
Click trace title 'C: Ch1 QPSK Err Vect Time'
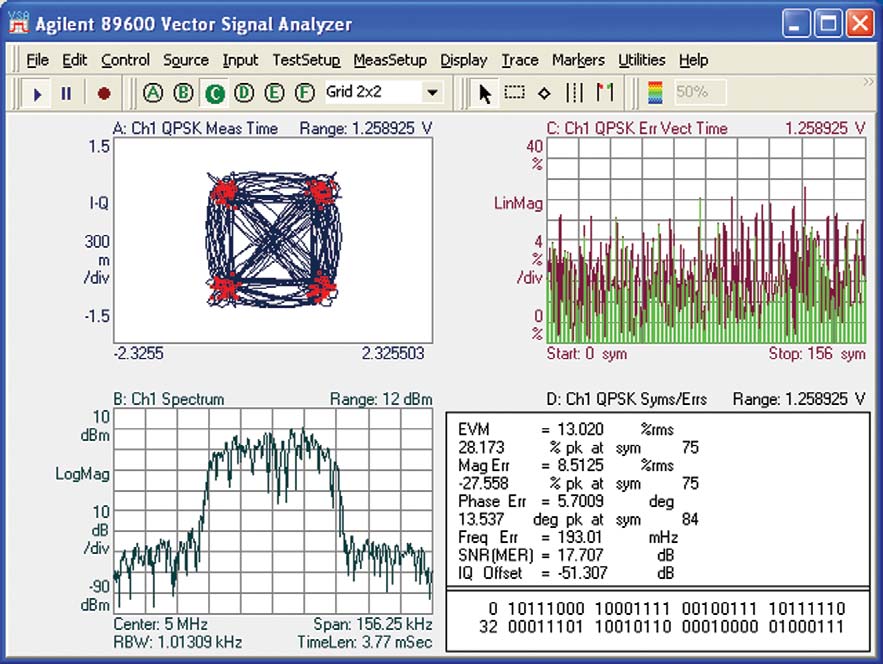[x=637, y=128]
